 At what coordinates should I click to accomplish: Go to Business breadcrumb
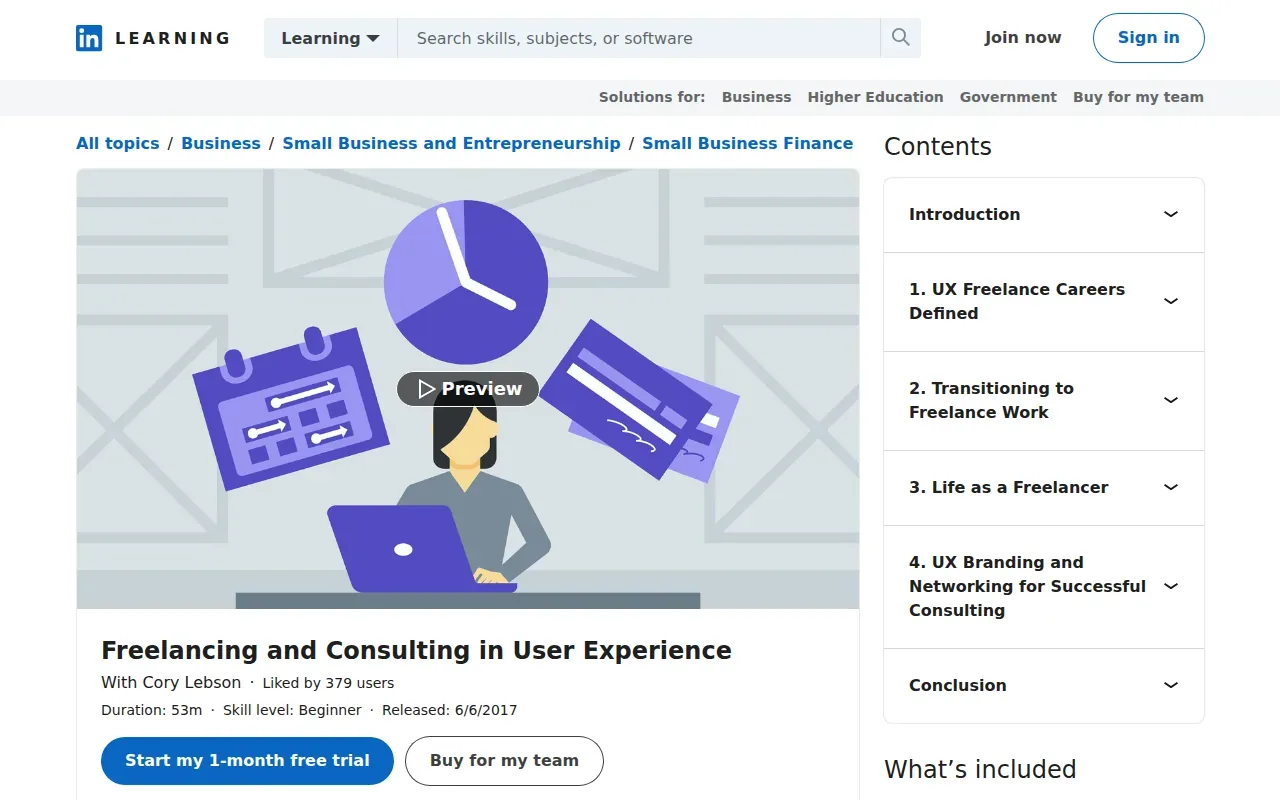point(221,143)
